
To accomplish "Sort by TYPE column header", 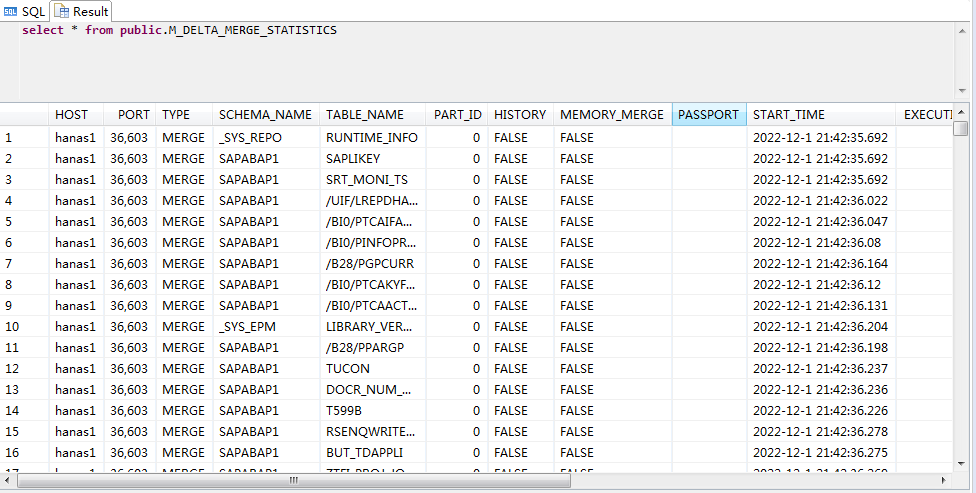I will (x=184, y=115).
